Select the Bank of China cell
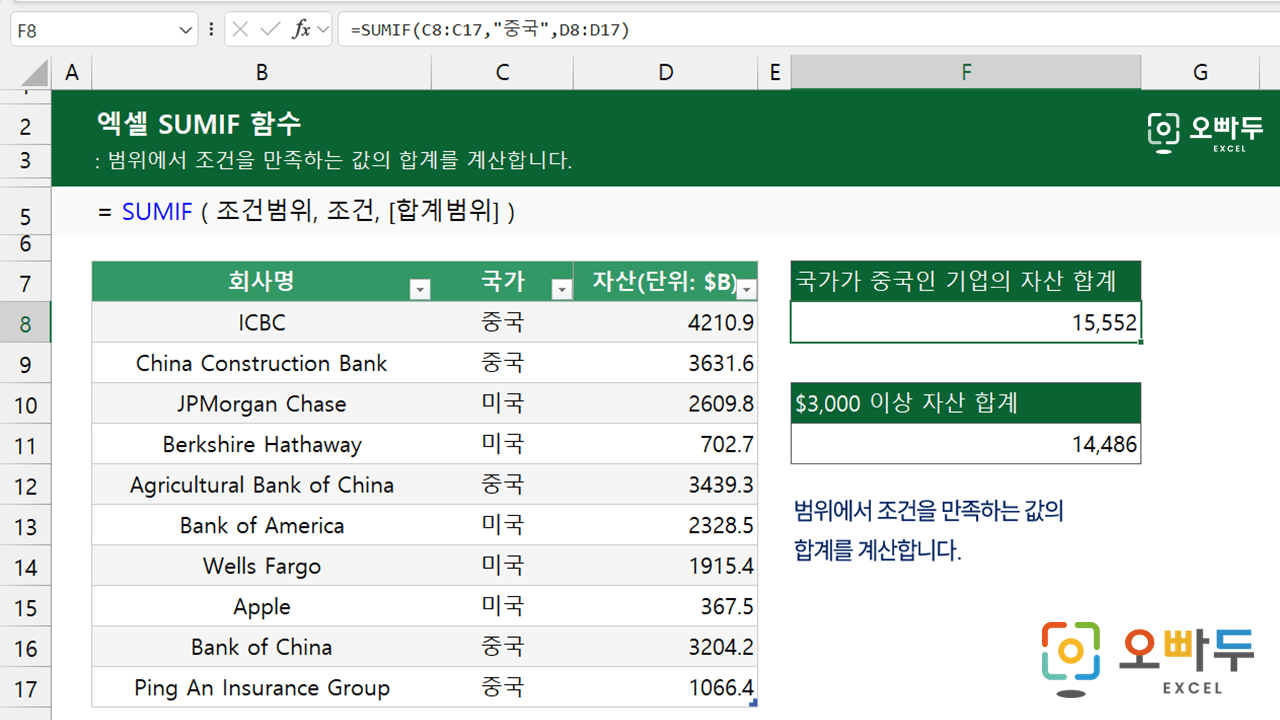Viewport: 1280px width, 720px height. [x=261, y=647]
